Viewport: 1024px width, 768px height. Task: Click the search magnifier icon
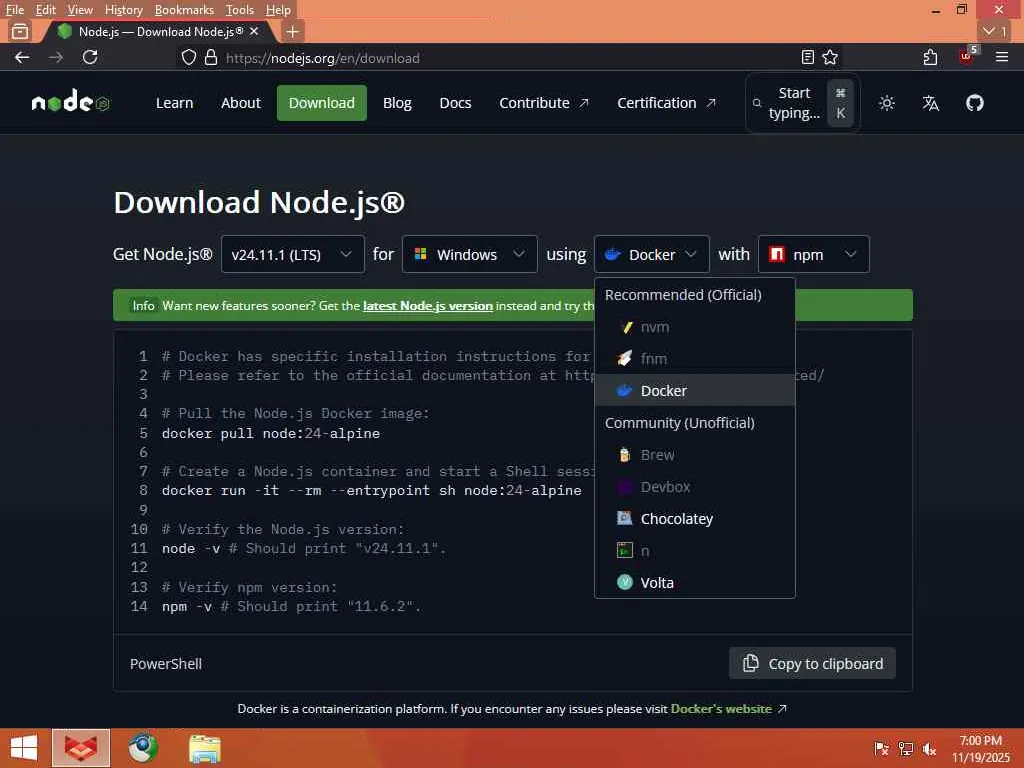click(757, 103)
